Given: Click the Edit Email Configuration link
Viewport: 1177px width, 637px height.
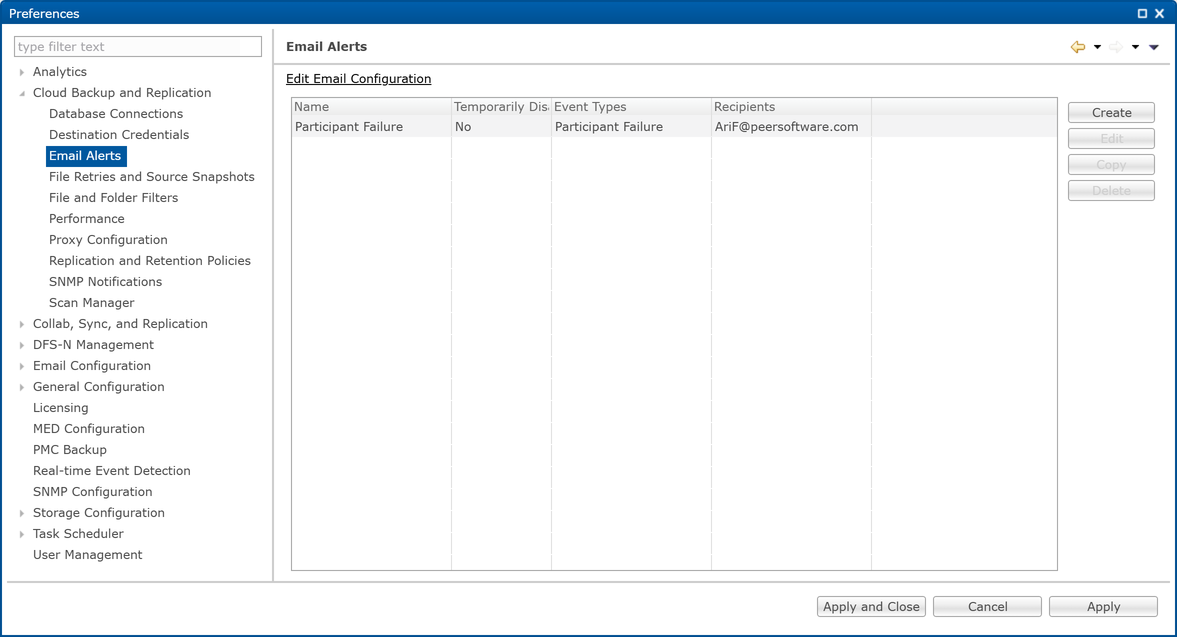Looking at the screenshot, I should [x=359, y=79].
